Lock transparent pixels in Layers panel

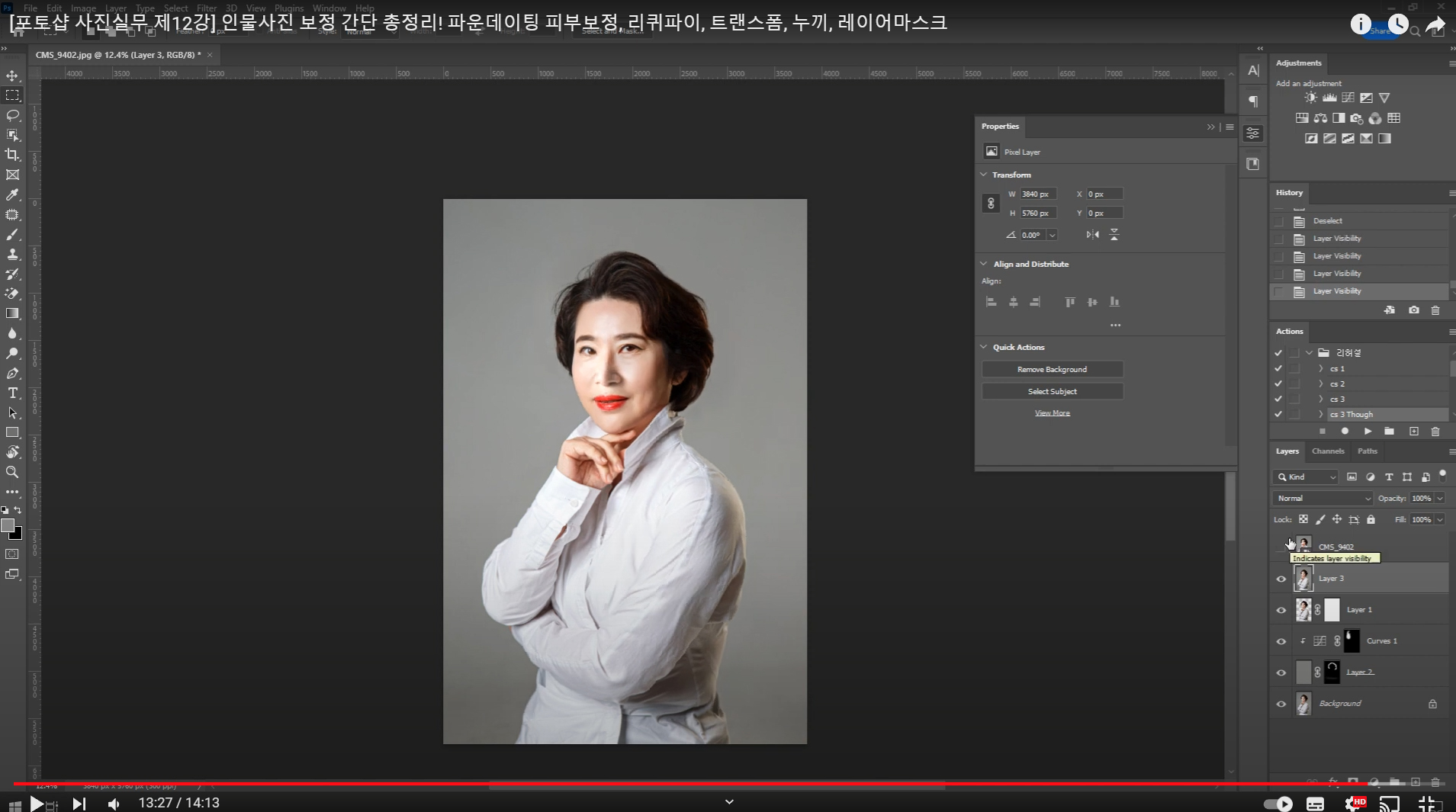point(1303,519)
